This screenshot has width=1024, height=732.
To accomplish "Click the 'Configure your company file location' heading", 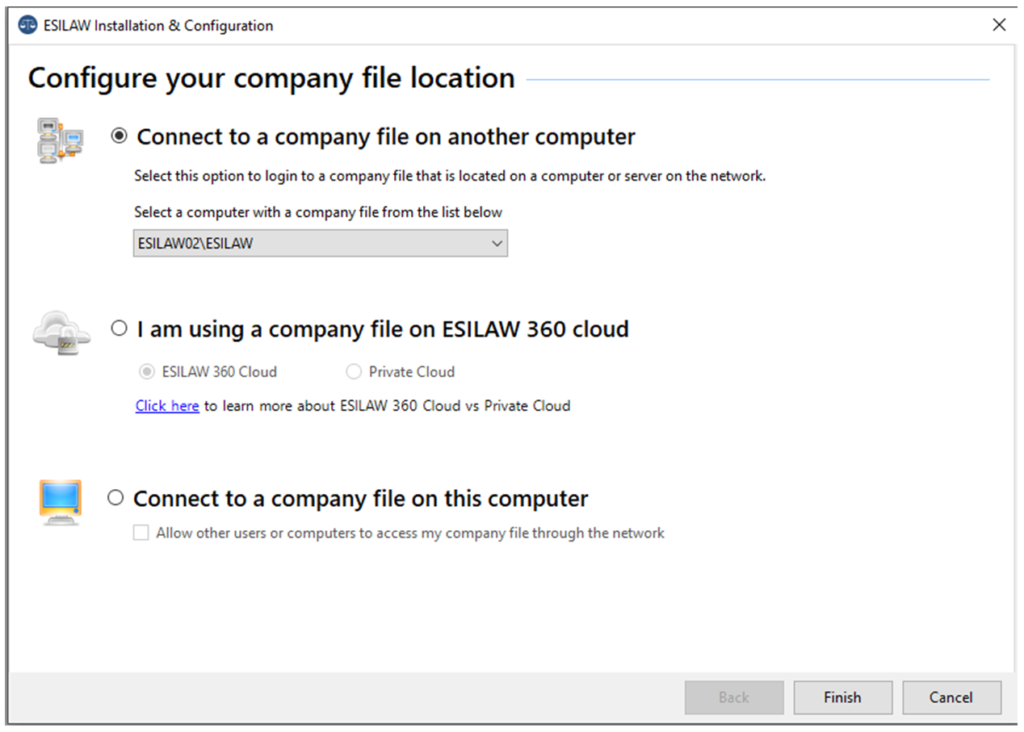I will click(x=272, y=78).
